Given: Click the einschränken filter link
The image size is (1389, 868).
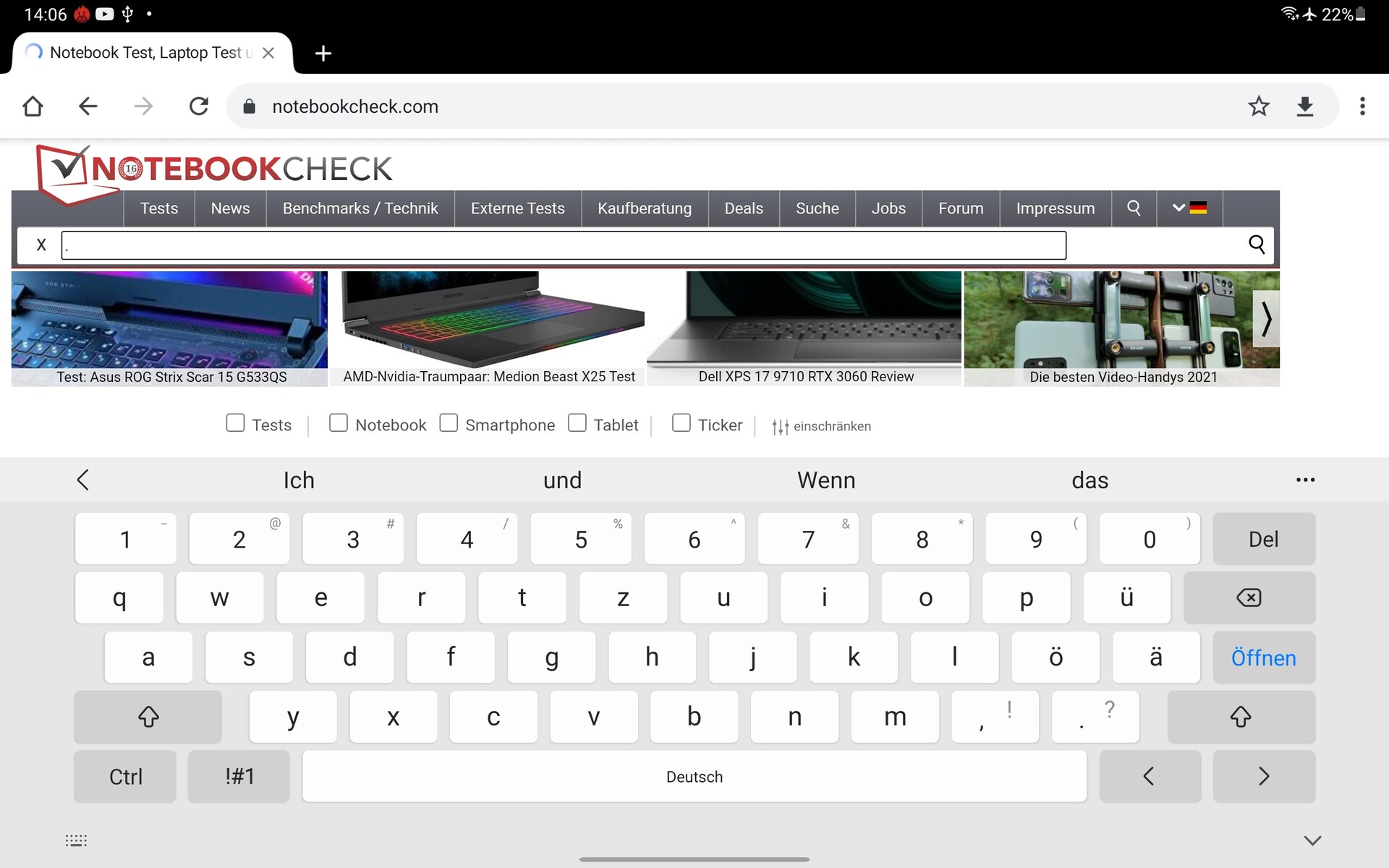Looking at the screenshot, I should click(822, 427).
